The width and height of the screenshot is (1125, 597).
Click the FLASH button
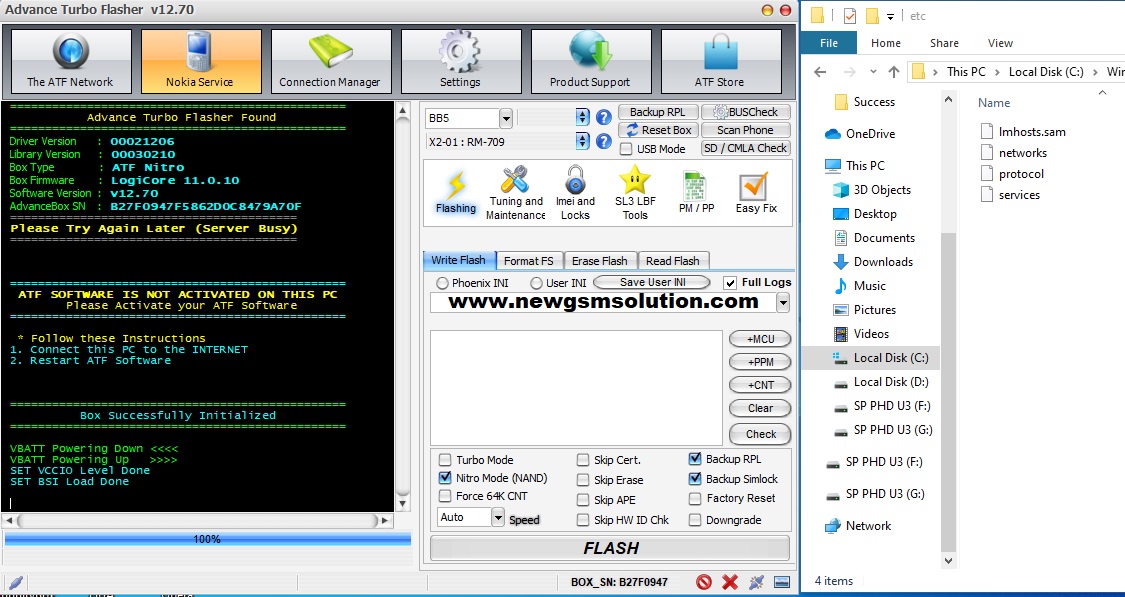pyautogui.click(x=611, y=548)
